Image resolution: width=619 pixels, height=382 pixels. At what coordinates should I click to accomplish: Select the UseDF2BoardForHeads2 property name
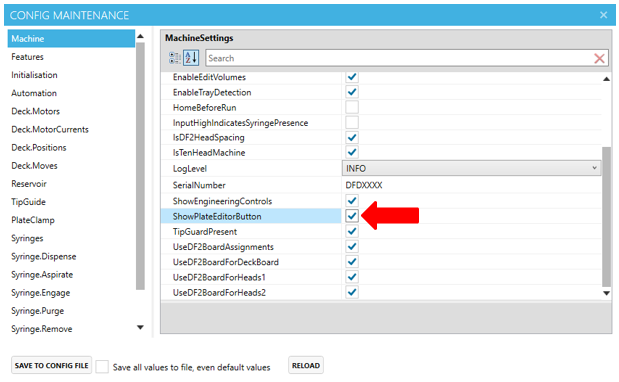click(219, 293)
